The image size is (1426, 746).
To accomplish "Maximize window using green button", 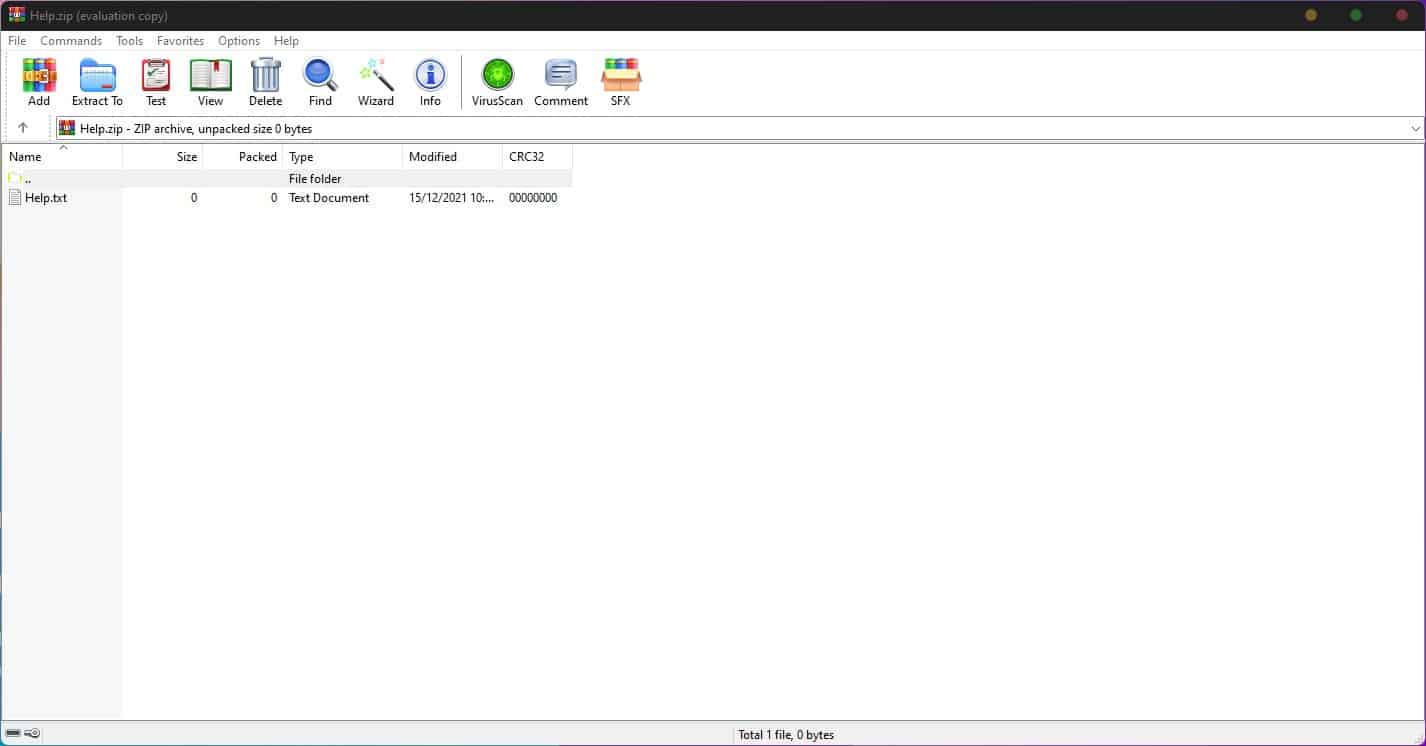I will 1356,15.
